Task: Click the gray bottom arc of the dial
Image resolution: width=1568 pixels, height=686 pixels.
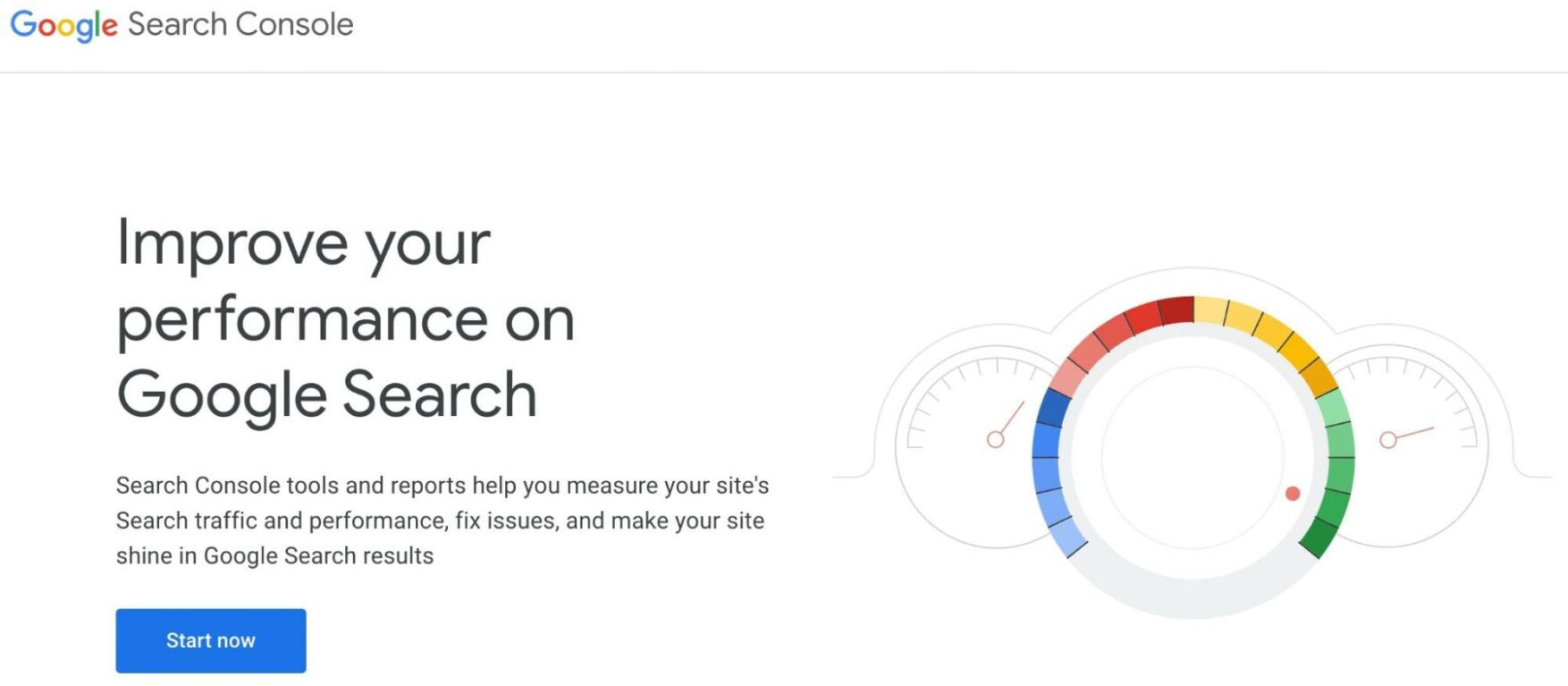Action: [x=1193, y=594]
